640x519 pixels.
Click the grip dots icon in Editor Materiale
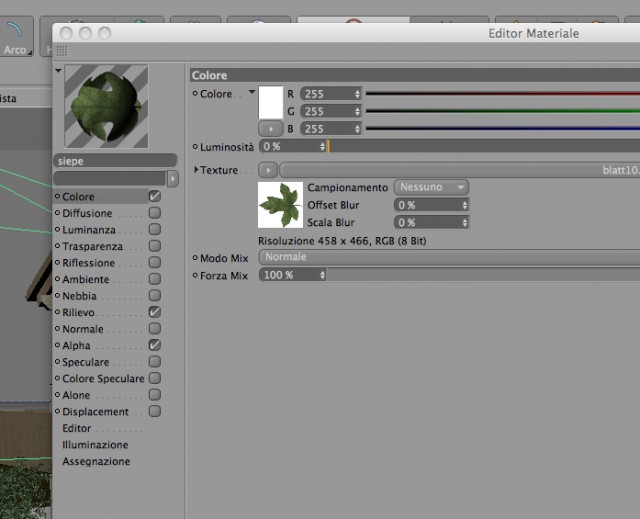pos(62,51)
